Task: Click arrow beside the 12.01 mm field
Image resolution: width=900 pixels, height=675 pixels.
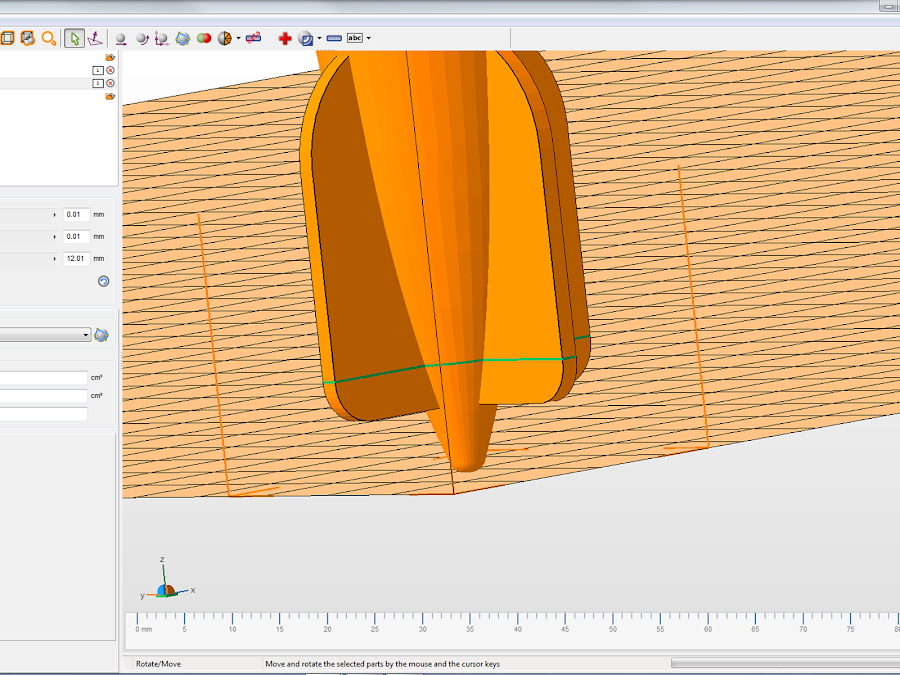Action: point(55,259)
